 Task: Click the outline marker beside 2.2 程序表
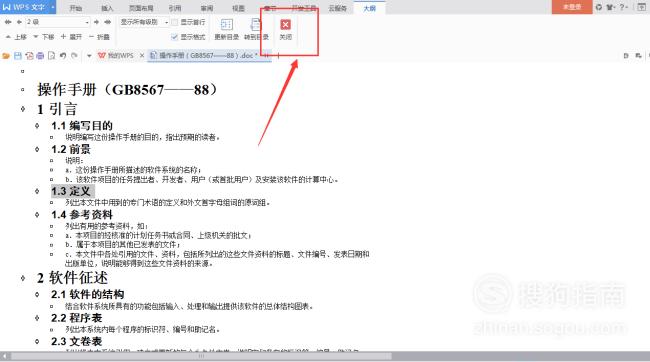[x=37, y=318]
